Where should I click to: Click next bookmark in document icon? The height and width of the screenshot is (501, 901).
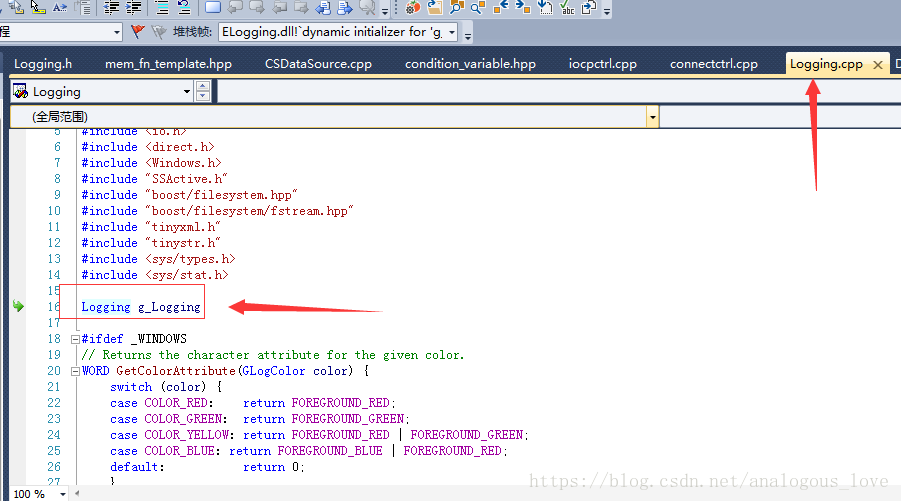coord(345,7)
